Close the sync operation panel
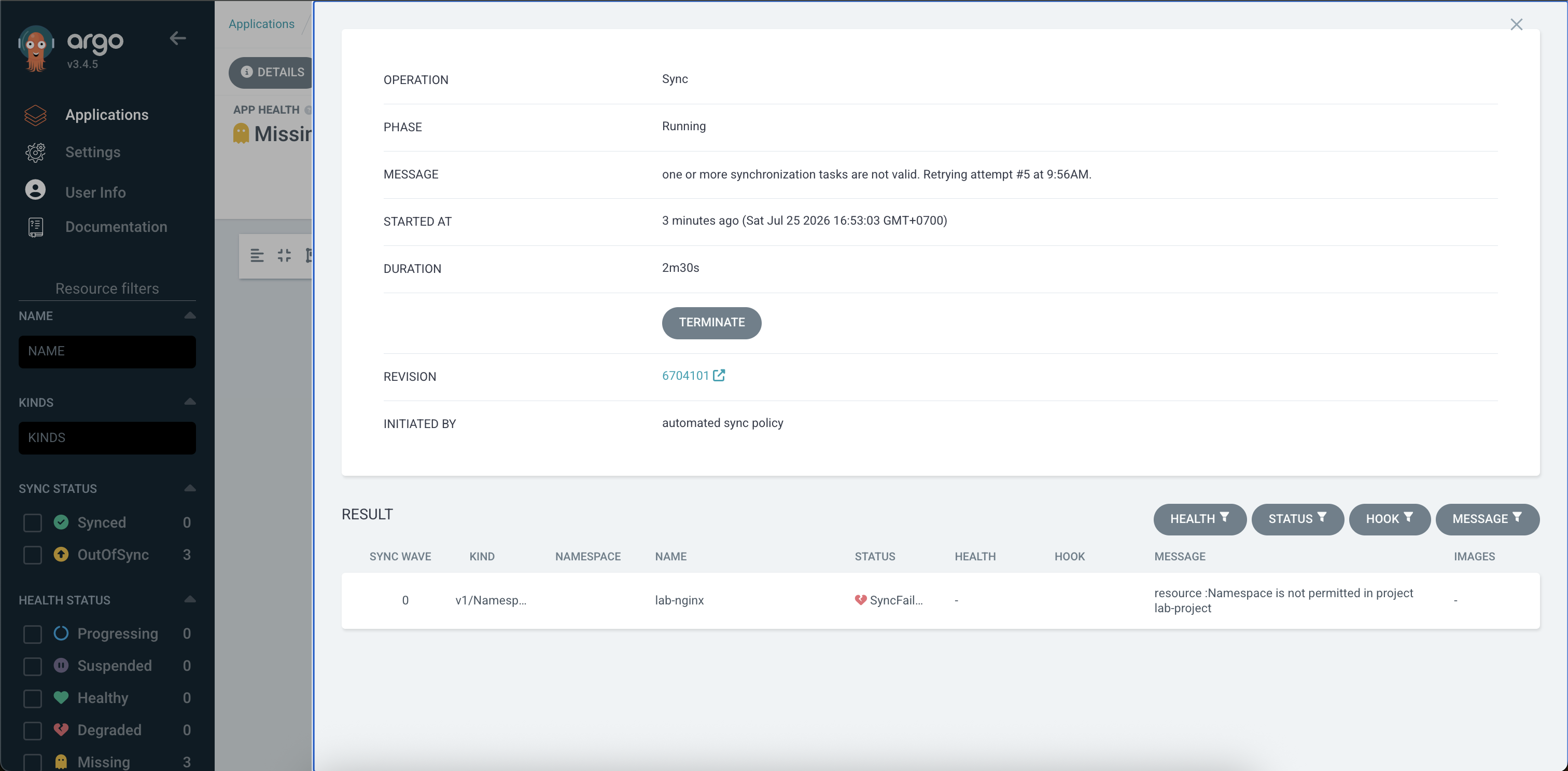The image size is (1568, 771). [1516, 24]
